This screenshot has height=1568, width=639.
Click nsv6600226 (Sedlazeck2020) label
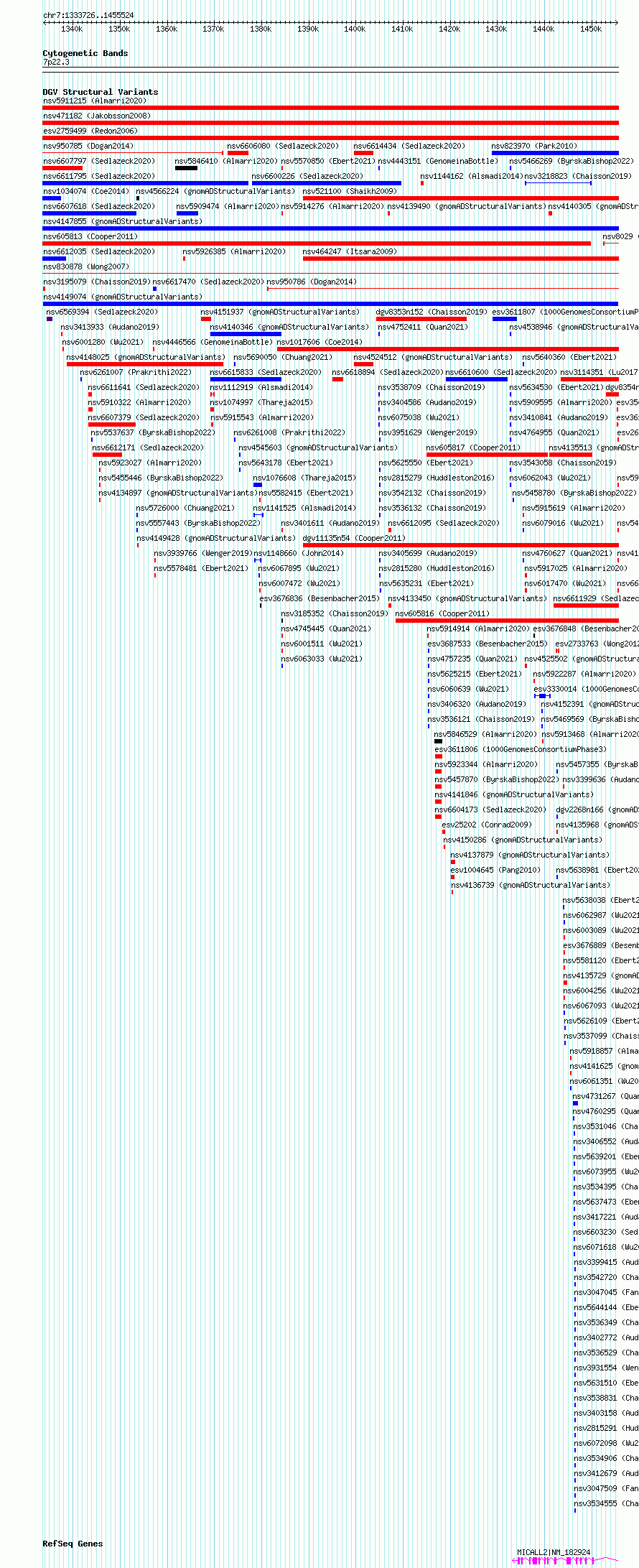307,176
